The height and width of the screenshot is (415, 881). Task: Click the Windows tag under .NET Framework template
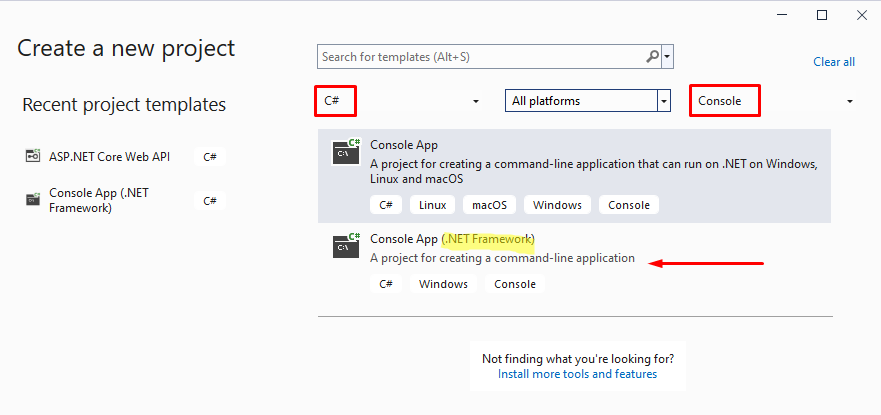tap(443, 284)
